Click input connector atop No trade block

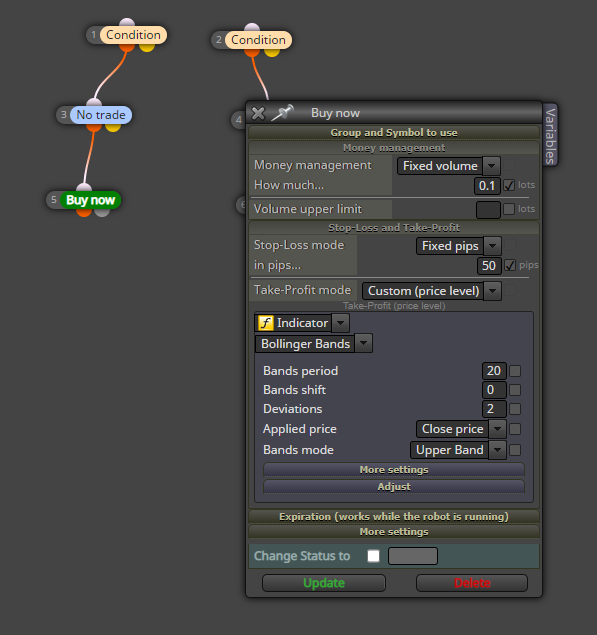point(94,102)
